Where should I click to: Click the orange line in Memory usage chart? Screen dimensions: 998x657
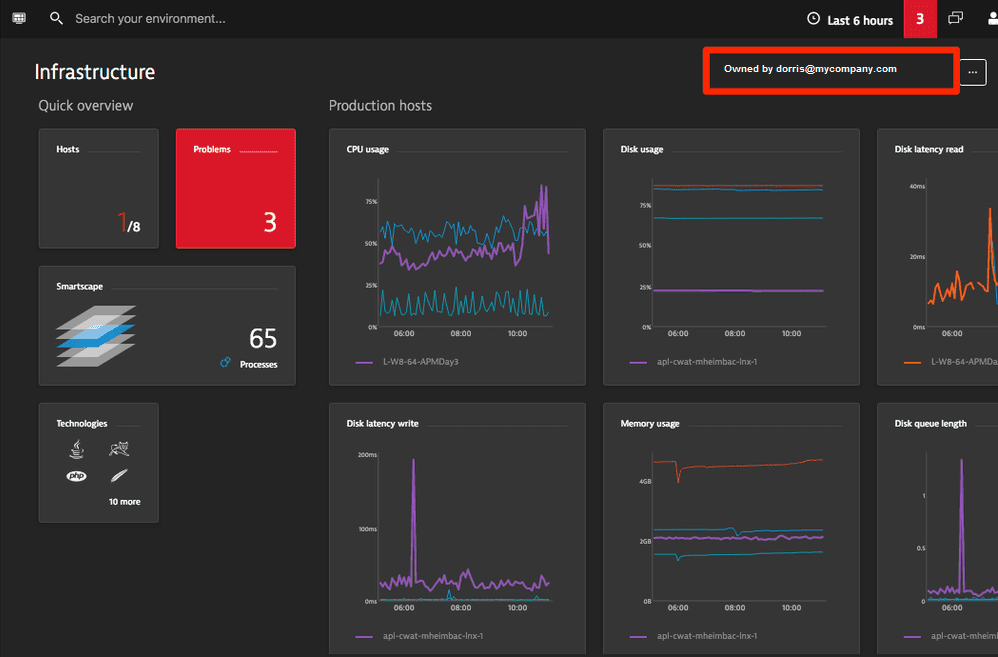click(x=738, y=466)
